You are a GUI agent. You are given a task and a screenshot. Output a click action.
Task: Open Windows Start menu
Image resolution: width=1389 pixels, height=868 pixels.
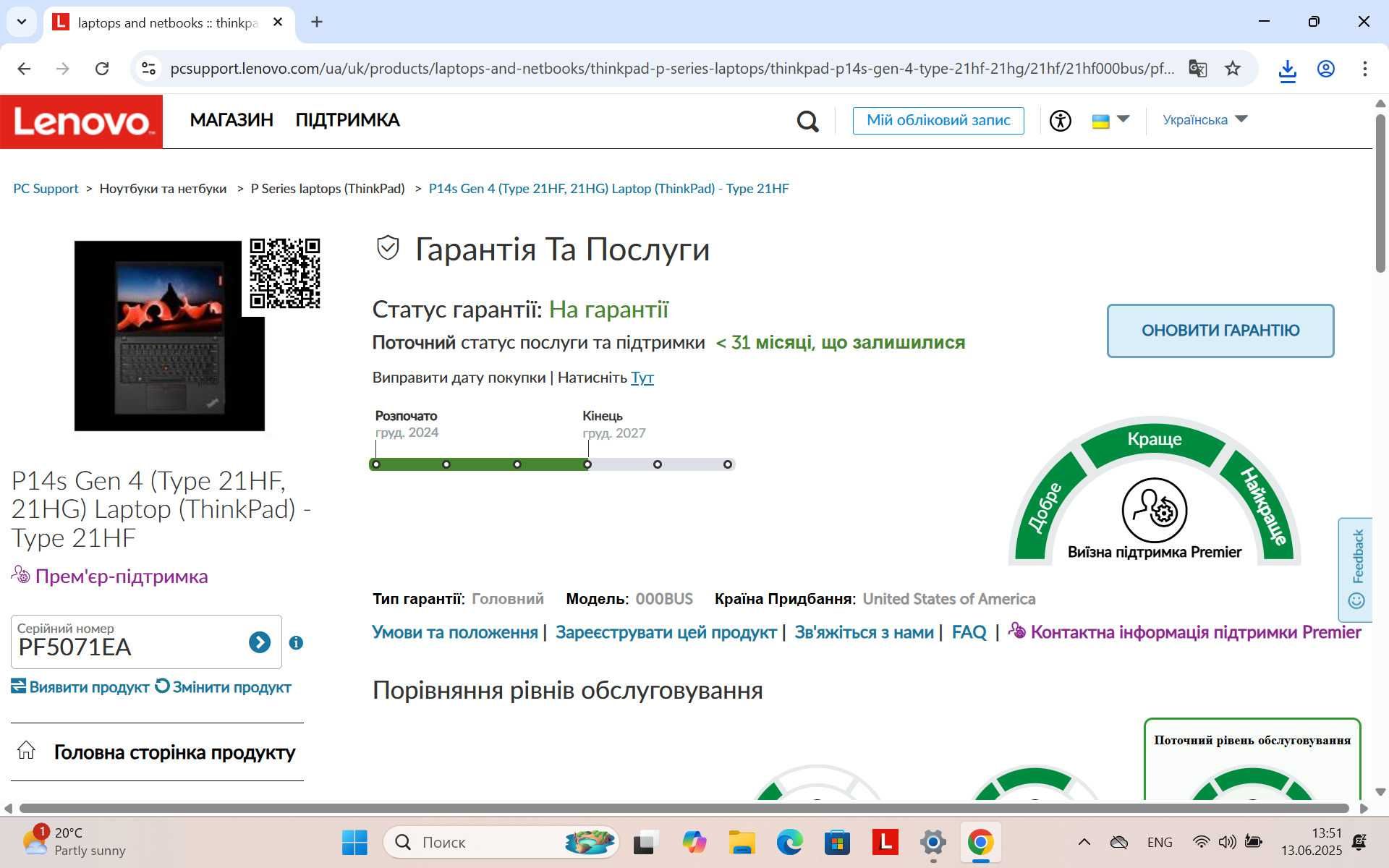tap(354, 842)
